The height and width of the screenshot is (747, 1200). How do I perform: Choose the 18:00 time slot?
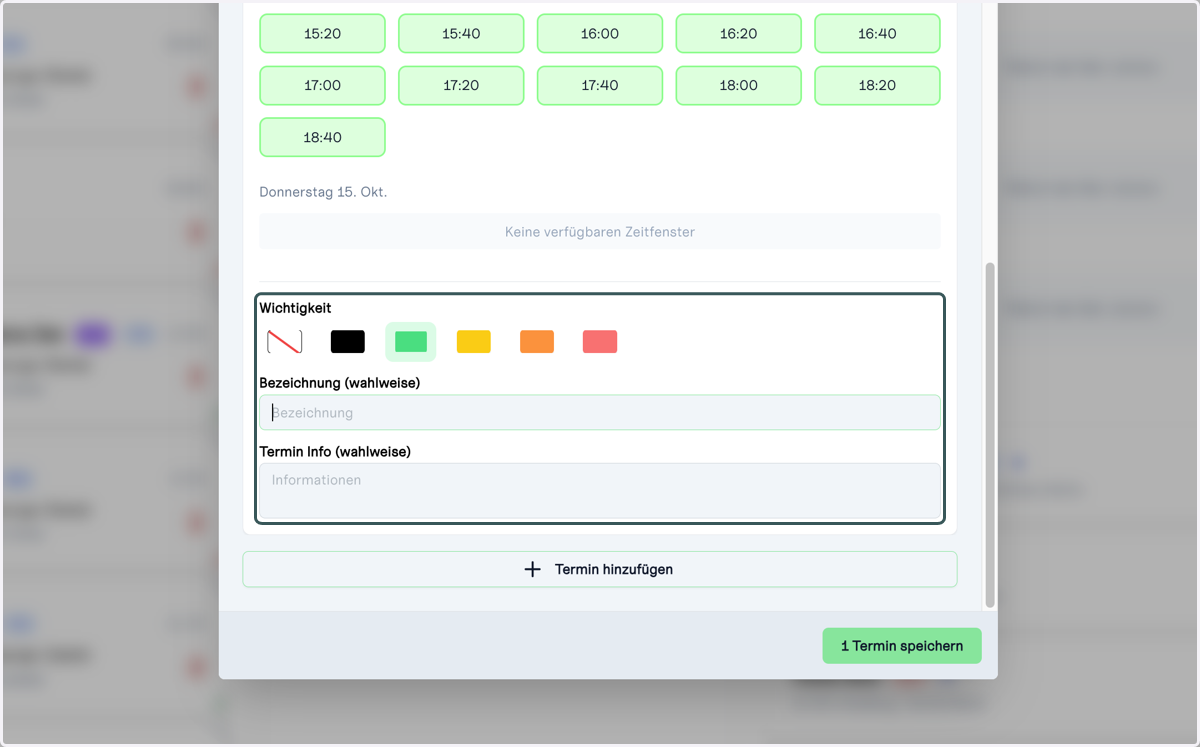coord(738,85)
